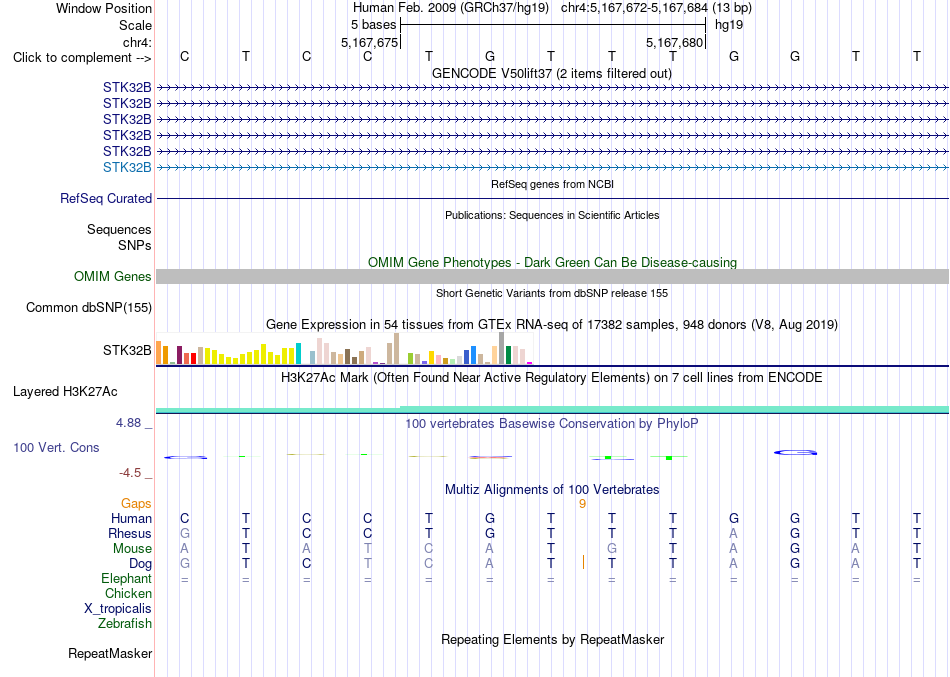Open the Layered H3K27Ac track label
The width and height of the screenshot is (950, 677).
pos(65,392)
